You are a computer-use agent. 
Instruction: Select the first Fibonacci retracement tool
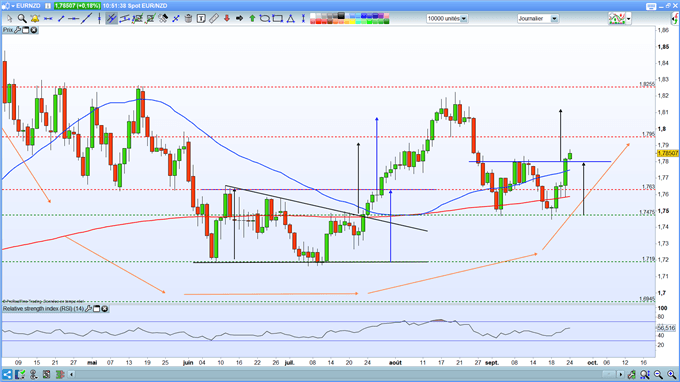[137, 19]
